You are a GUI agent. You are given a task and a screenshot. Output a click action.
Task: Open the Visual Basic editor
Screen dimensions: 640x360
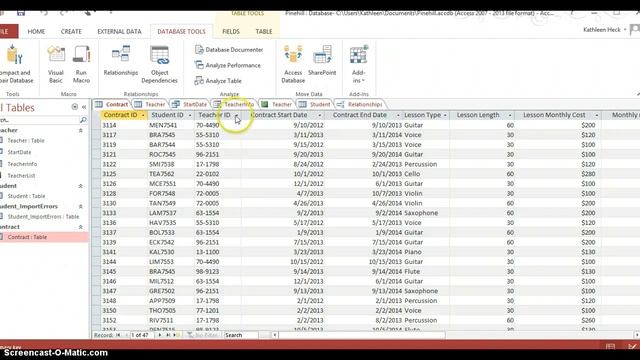[x=56, y=64]
